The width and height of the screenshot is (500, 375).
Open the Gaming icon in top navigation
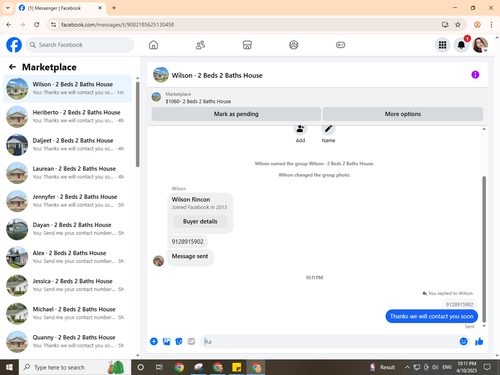coord(340,45)
